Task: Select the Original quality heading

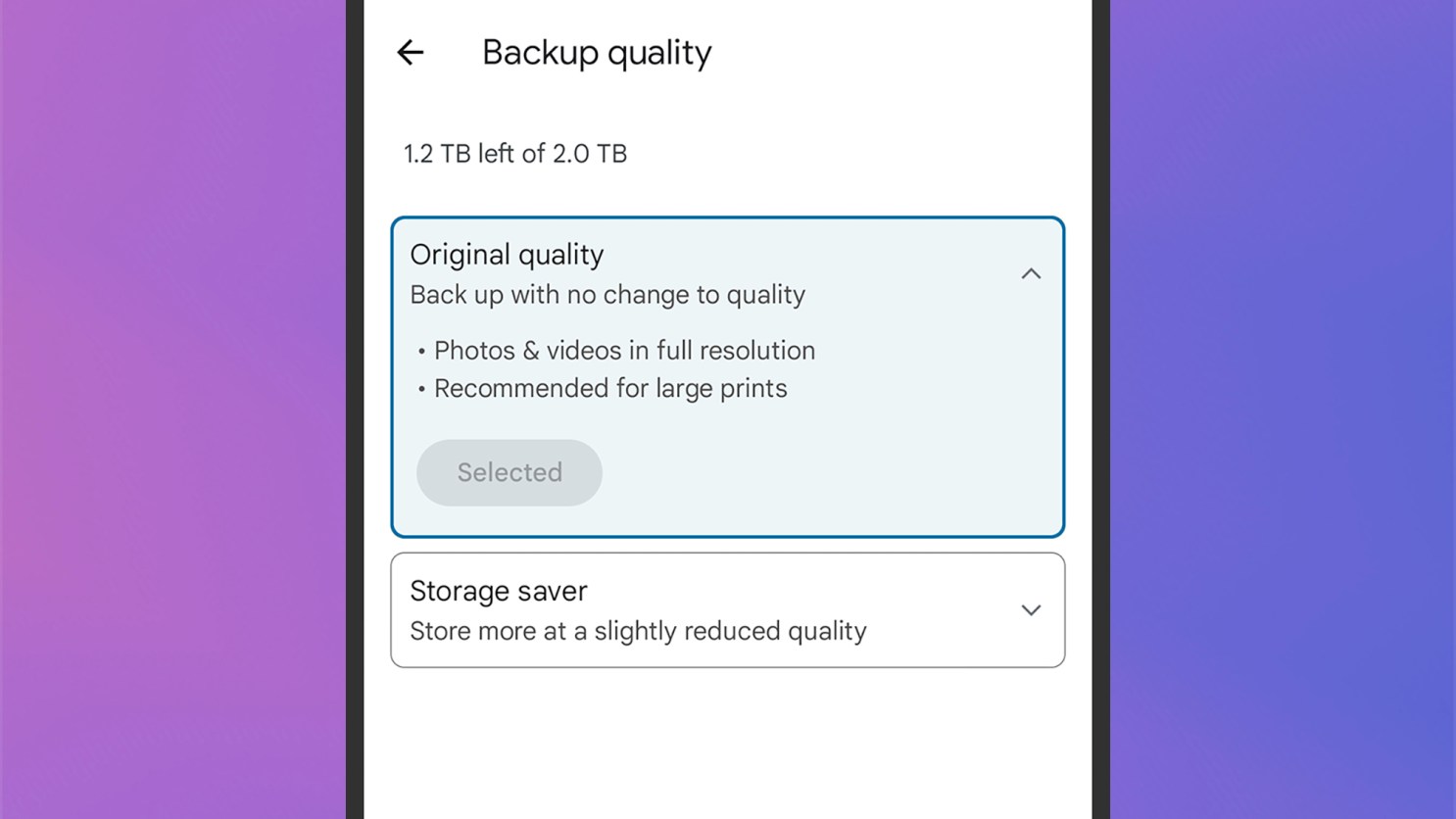Action: pyautogui.click(x=507, y=255)
